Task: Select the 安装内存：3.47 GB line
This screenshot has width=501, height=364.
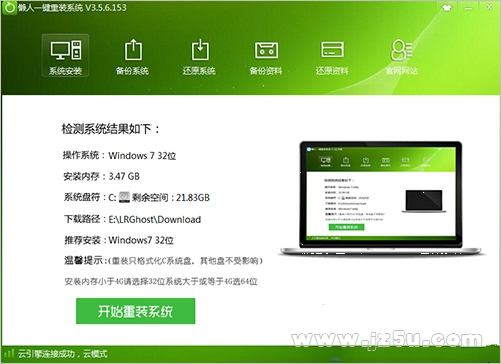Action: click(x=102, y=176)
